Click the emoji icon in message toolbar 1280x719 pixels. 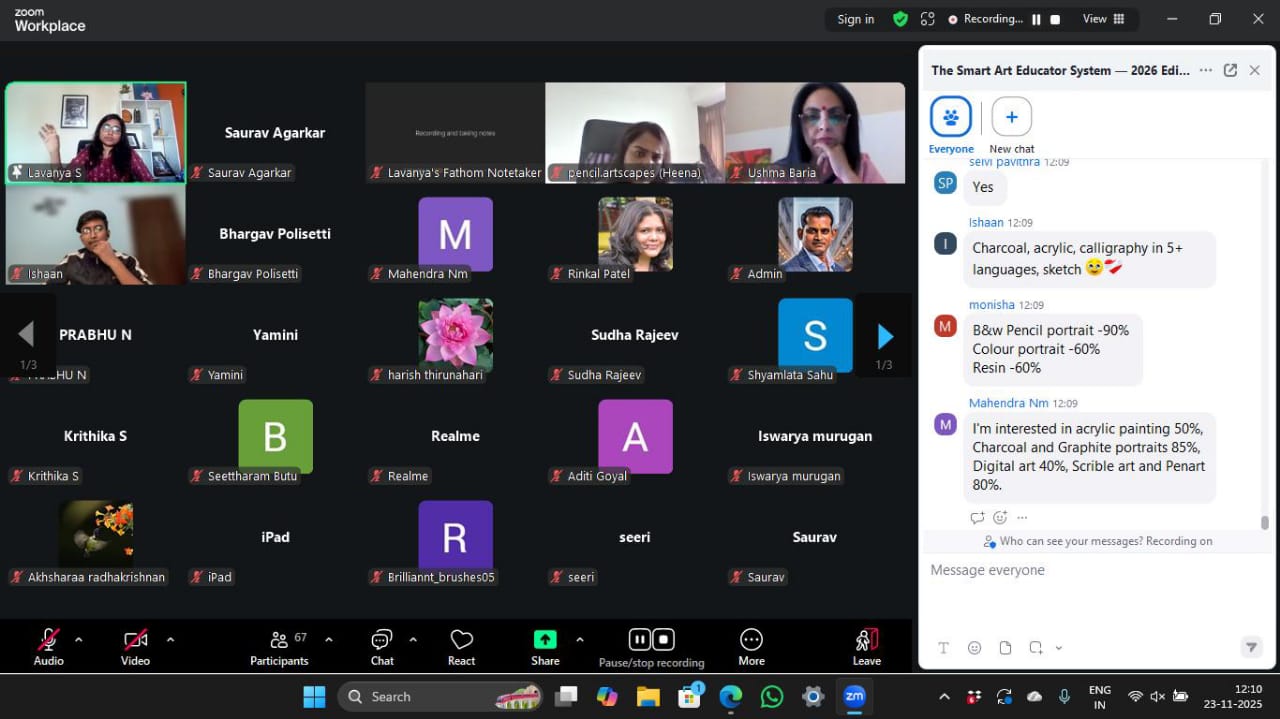tap(974, 648)
